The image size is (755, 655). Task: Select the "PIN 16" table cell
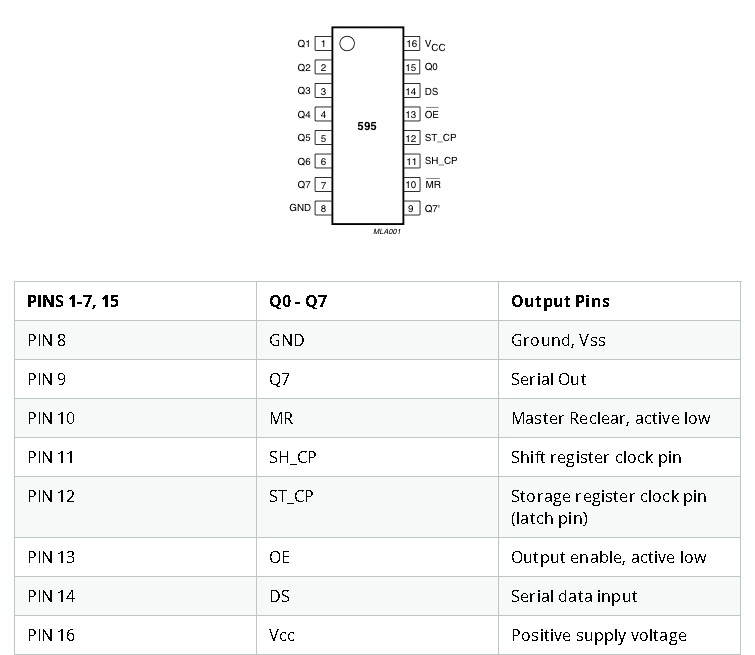click(51, 635)
